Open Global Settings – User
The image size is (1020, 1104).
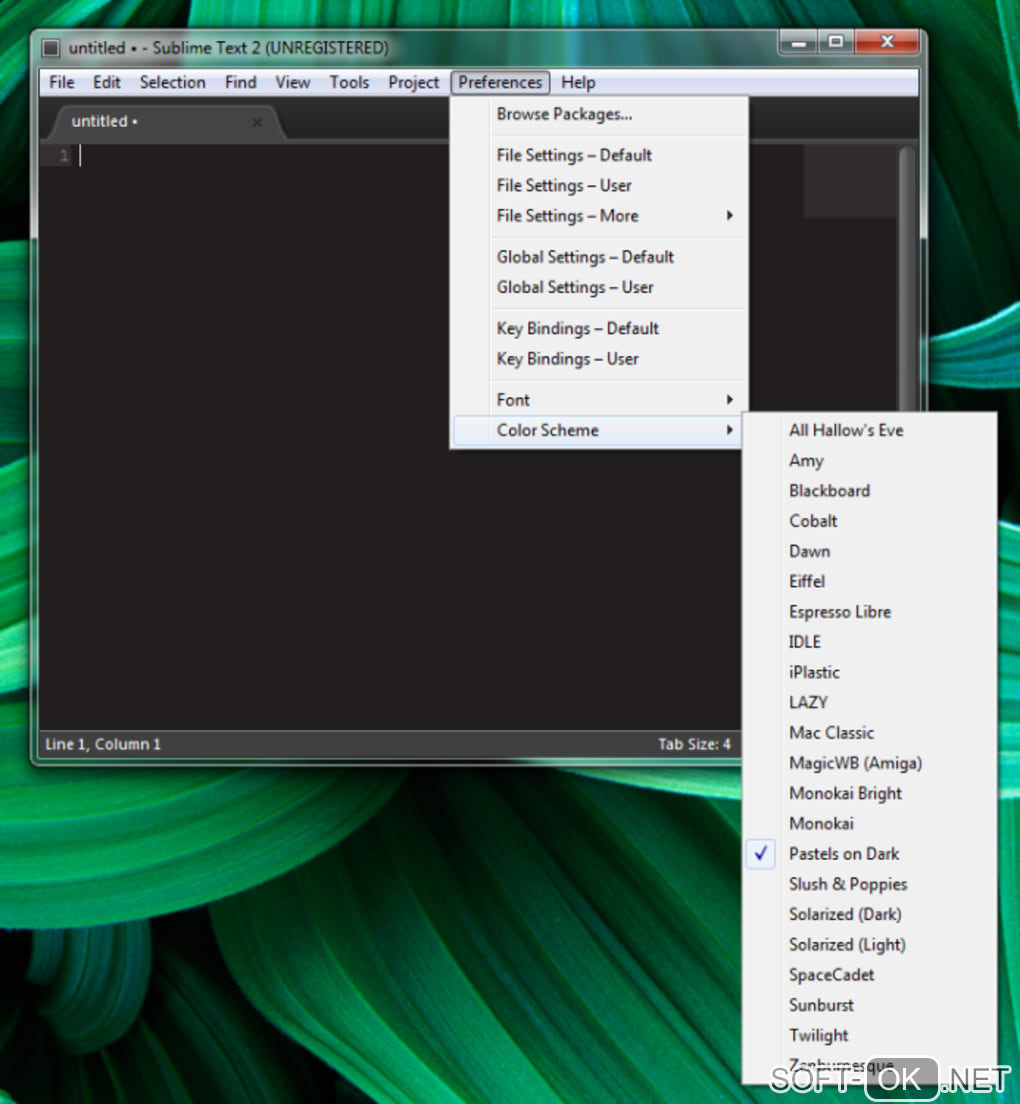click(x=599, y=287)
